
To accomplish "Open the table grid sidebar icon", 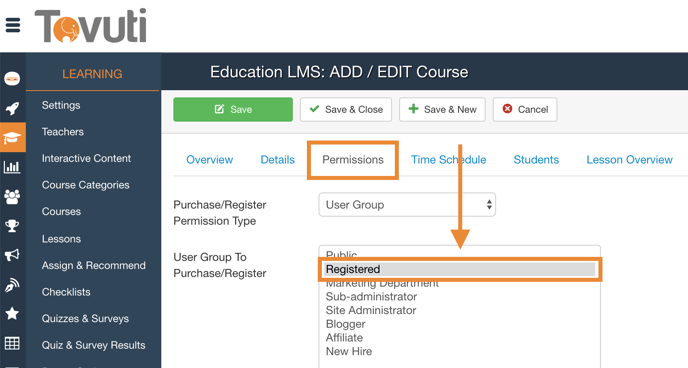I will point(12,343).
